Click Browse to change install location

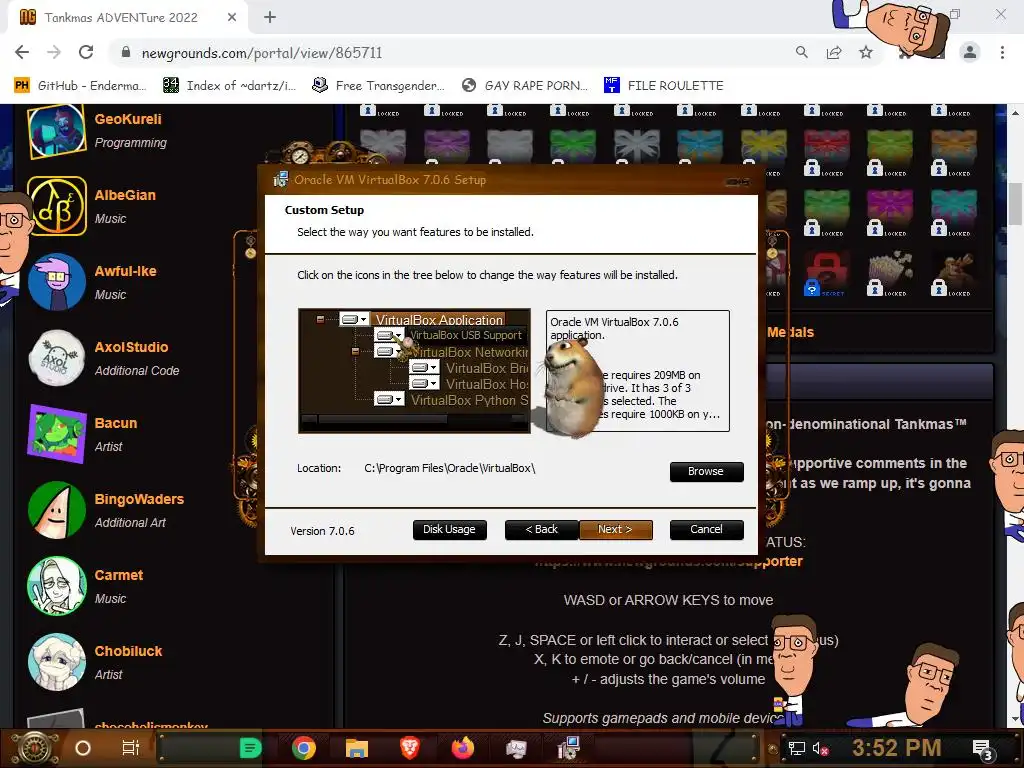pyautogui.click(x=706, y=472)
